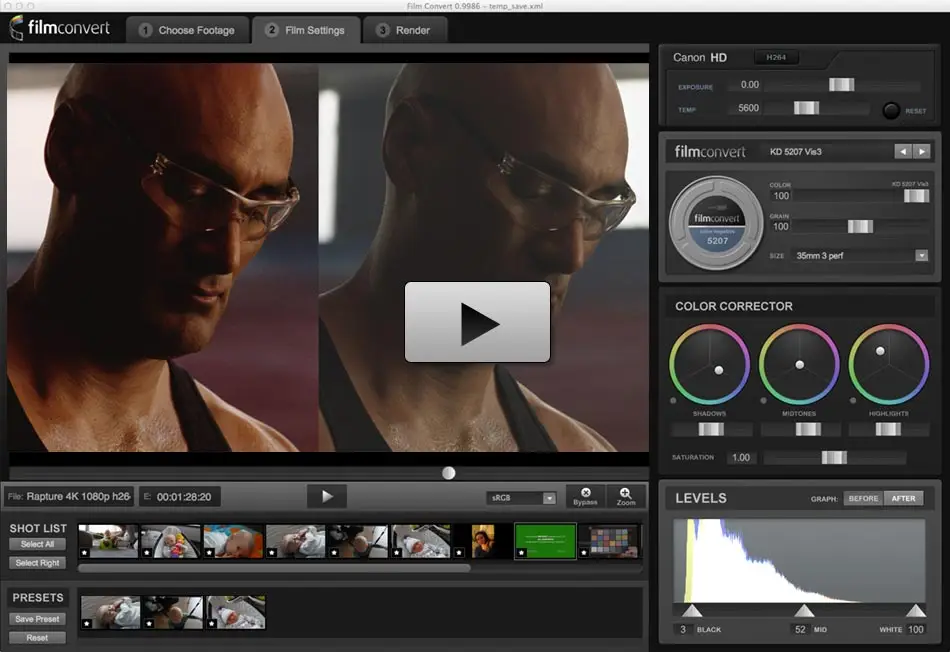The height and width of the screenshot is (652, 950).
Task: Click the Color amount slider handle
Action: coord(916,196)
